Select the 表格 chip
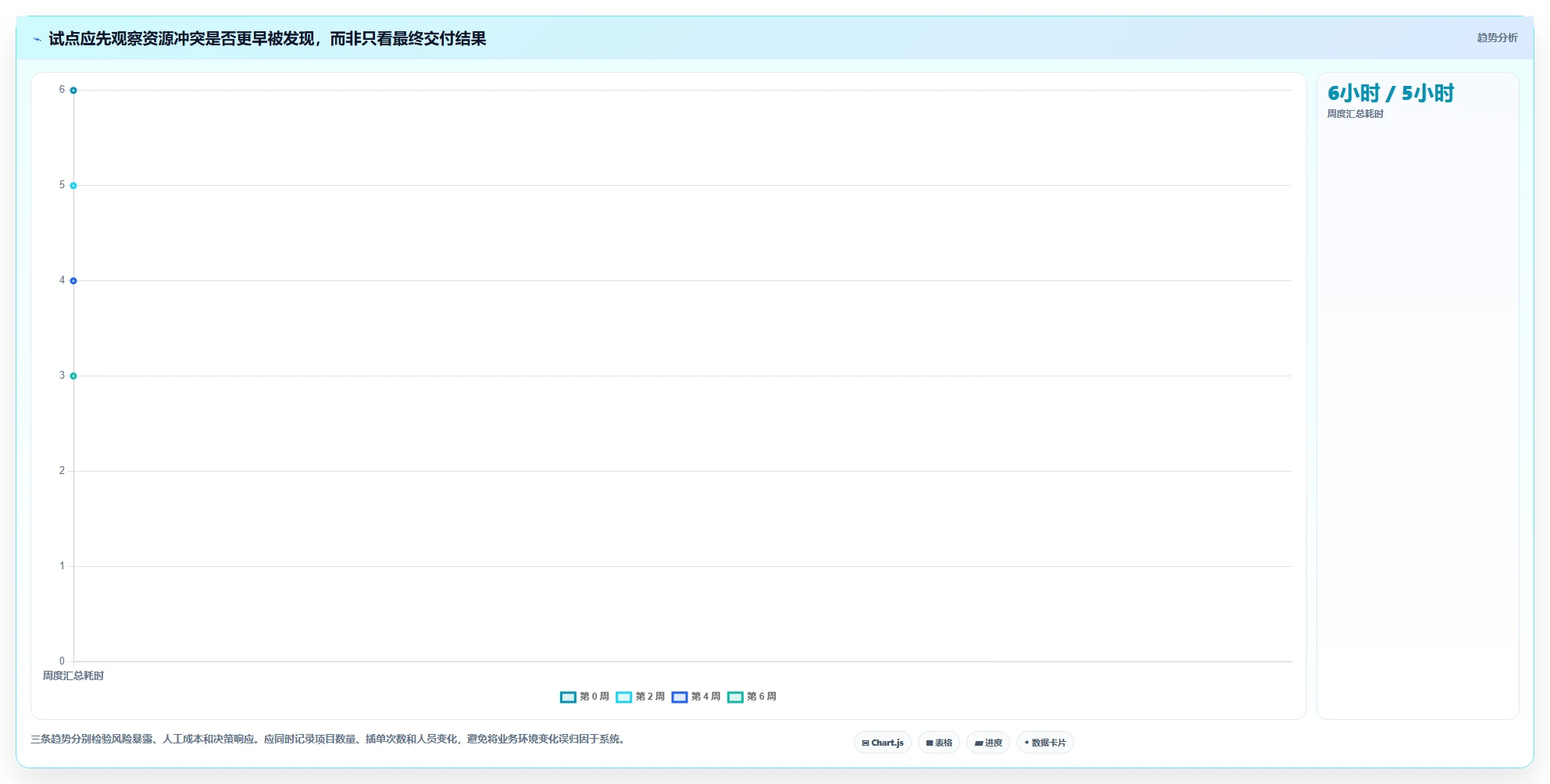 coord(939,743)
